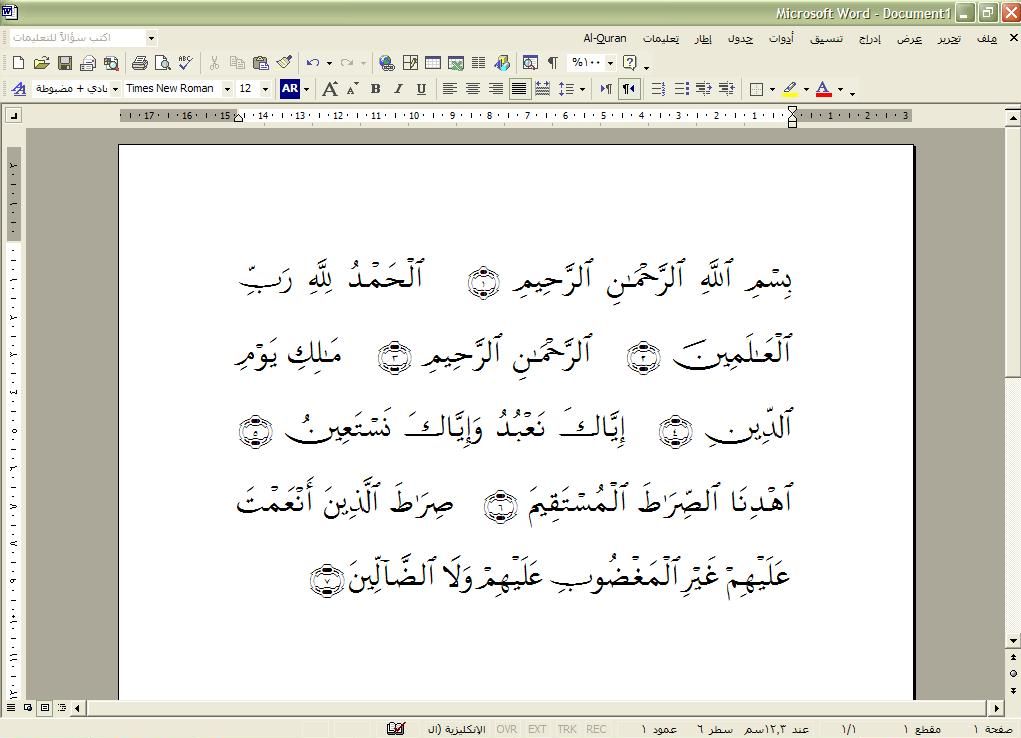The image size is (1021, 738).
Task: Click the vertical scrollbar down arrow
Action: point(1013,641)
